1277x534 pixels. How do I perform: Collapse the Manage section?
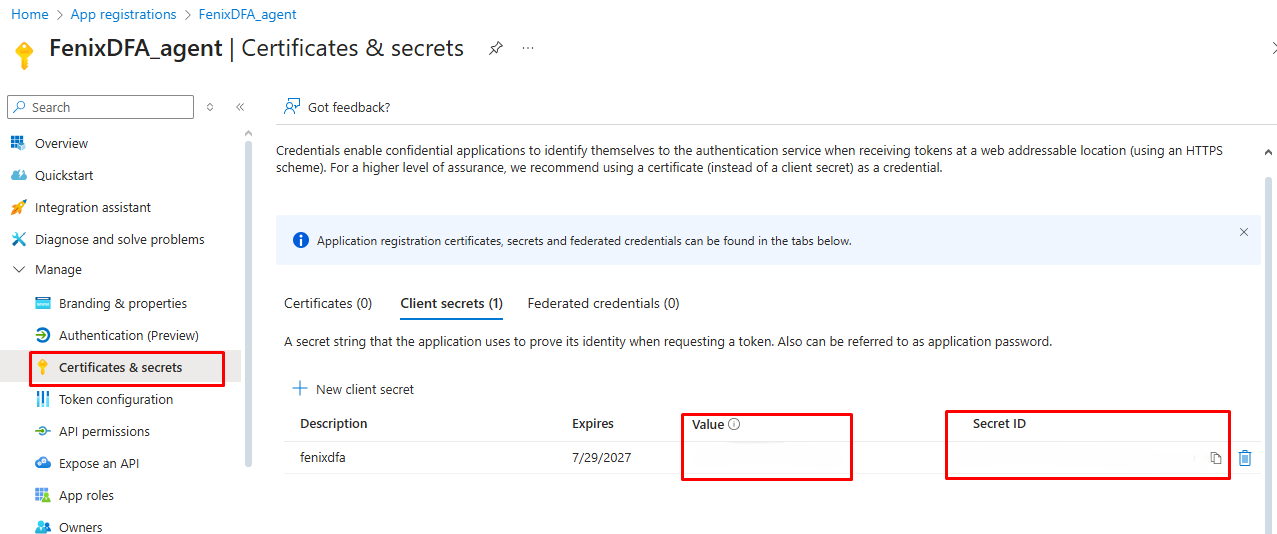19,270
